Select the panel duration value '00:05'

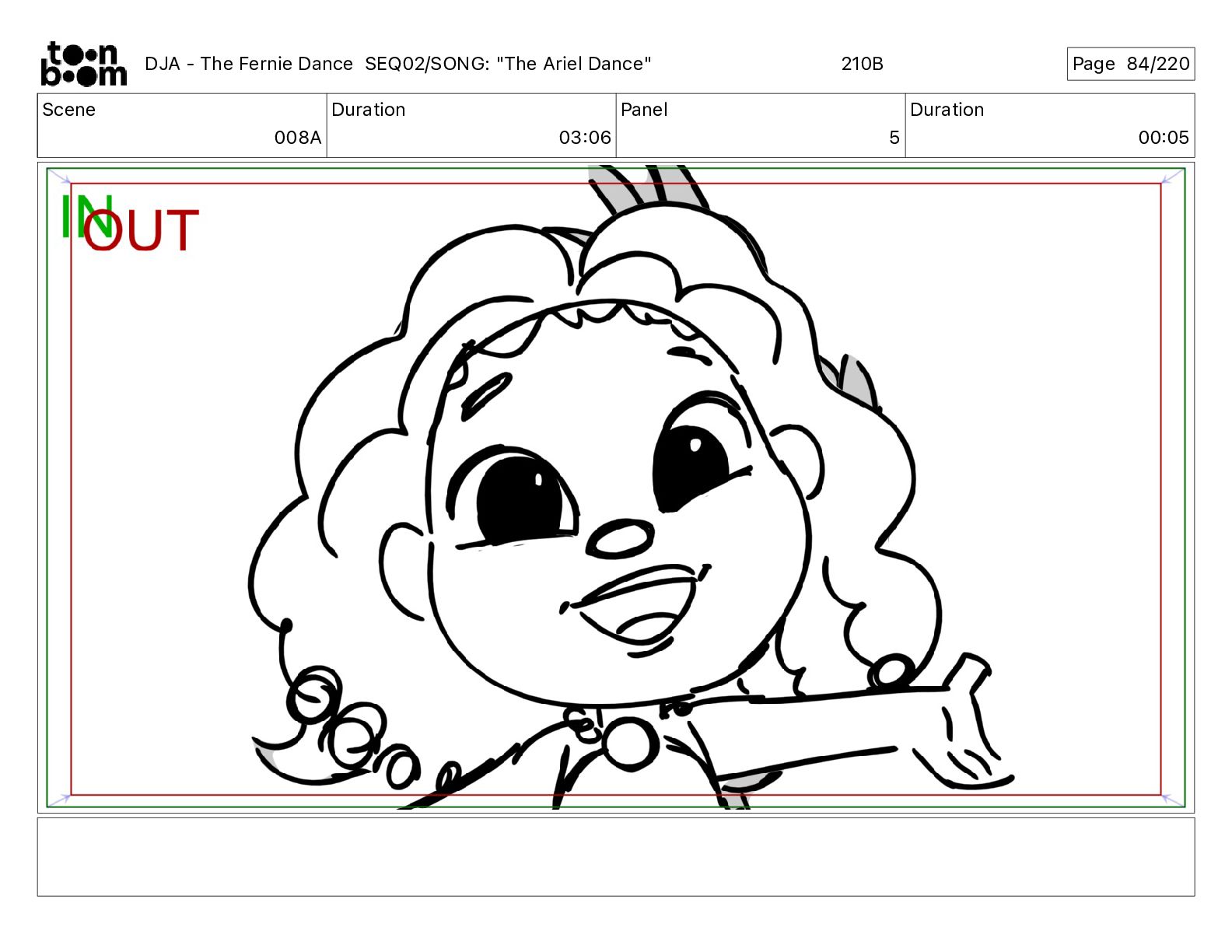click(1164, 138)
